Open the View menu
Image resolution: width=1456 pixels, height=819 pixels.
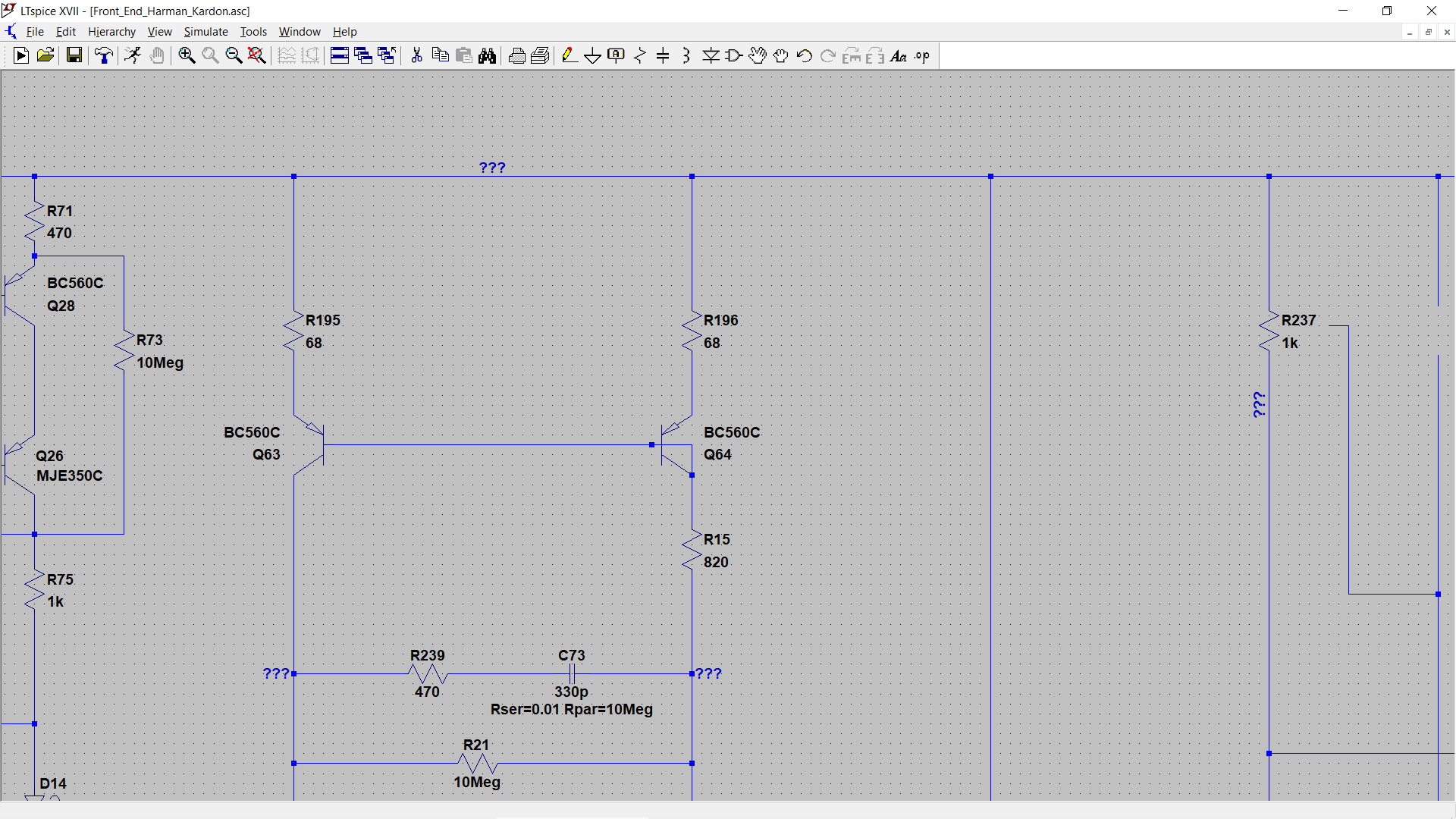point(159,32)
